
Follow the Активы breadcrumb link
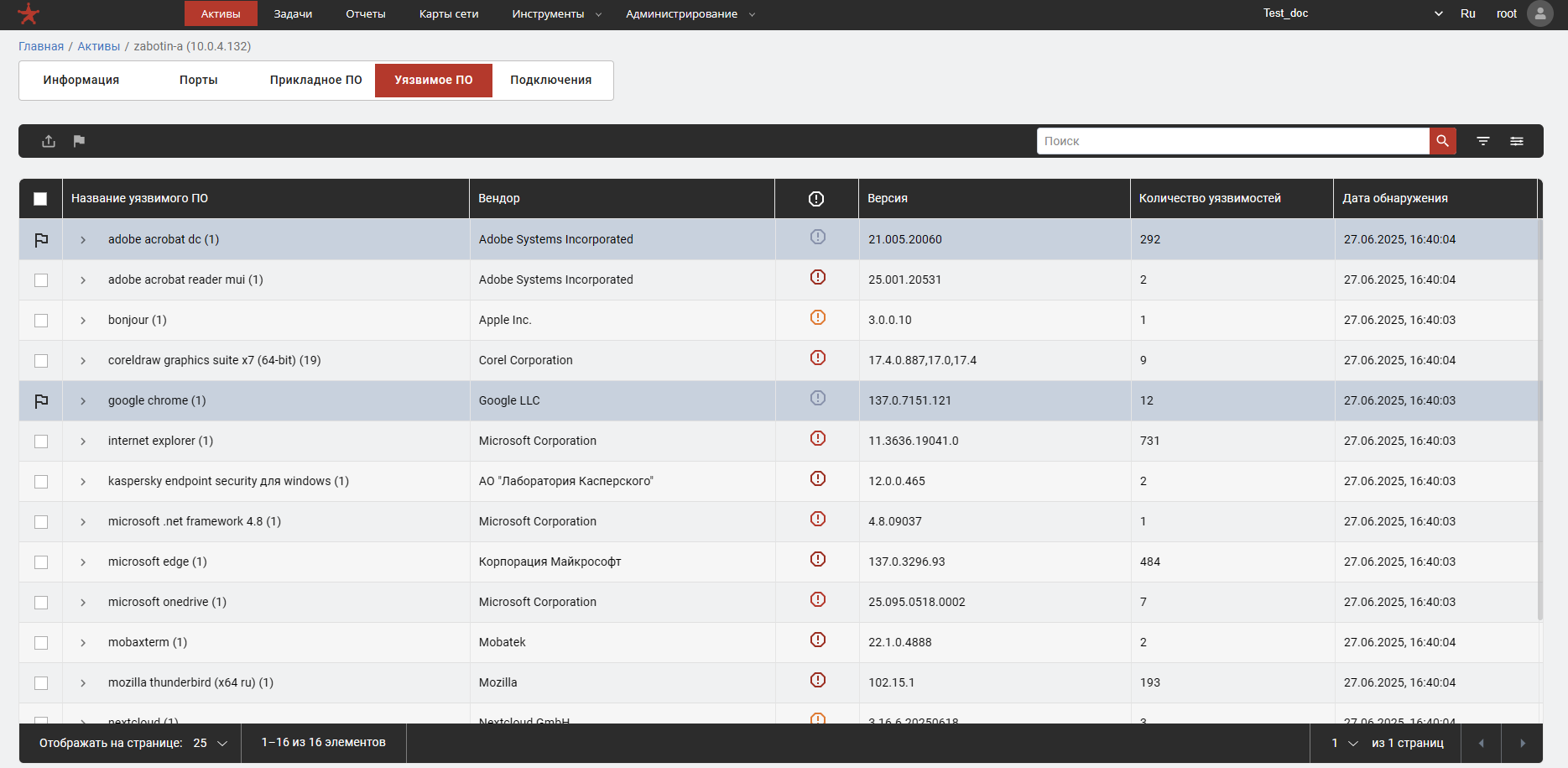tap(98, 46)
